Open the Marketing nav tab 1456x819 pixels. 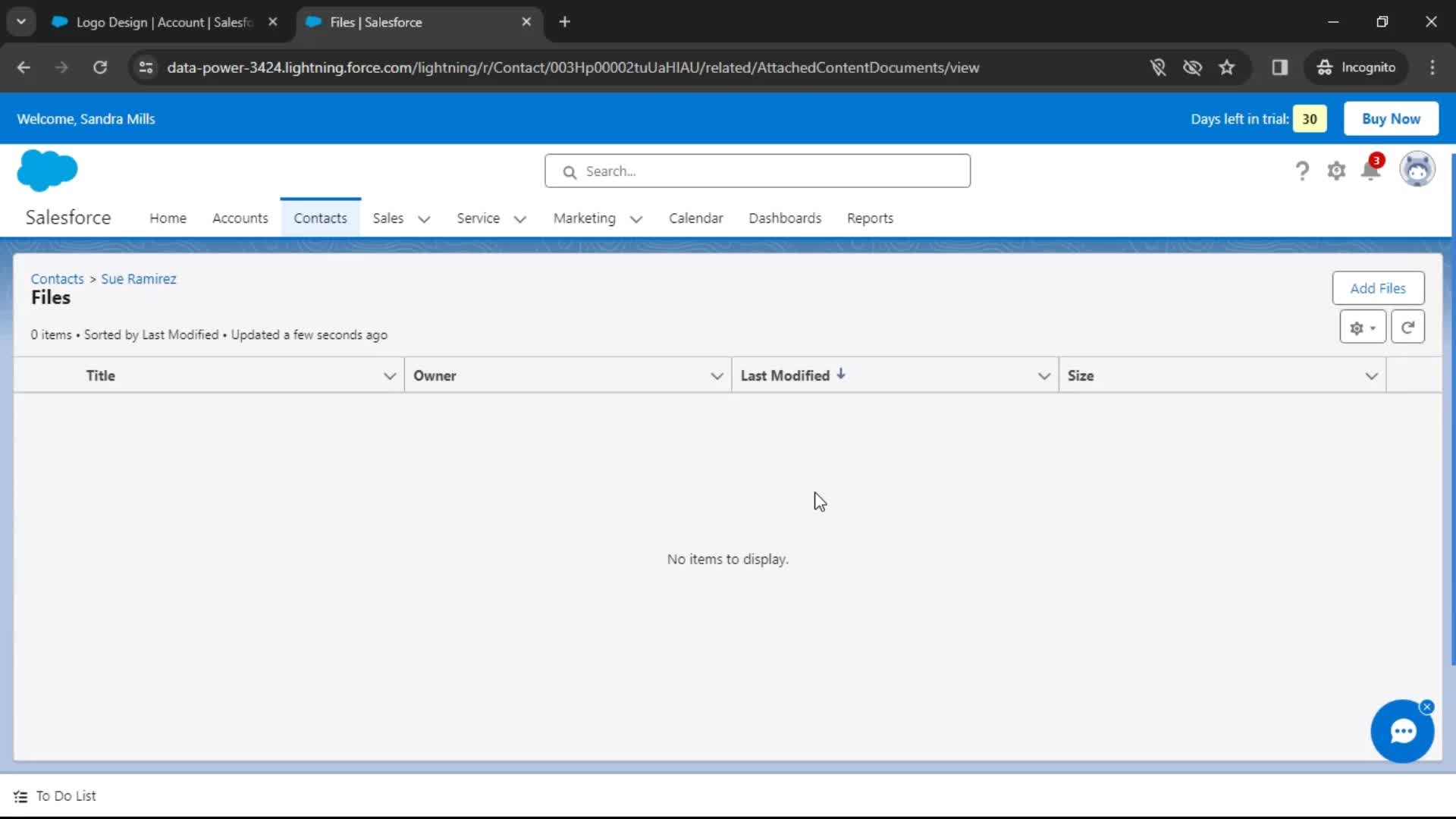click(584, 218)
